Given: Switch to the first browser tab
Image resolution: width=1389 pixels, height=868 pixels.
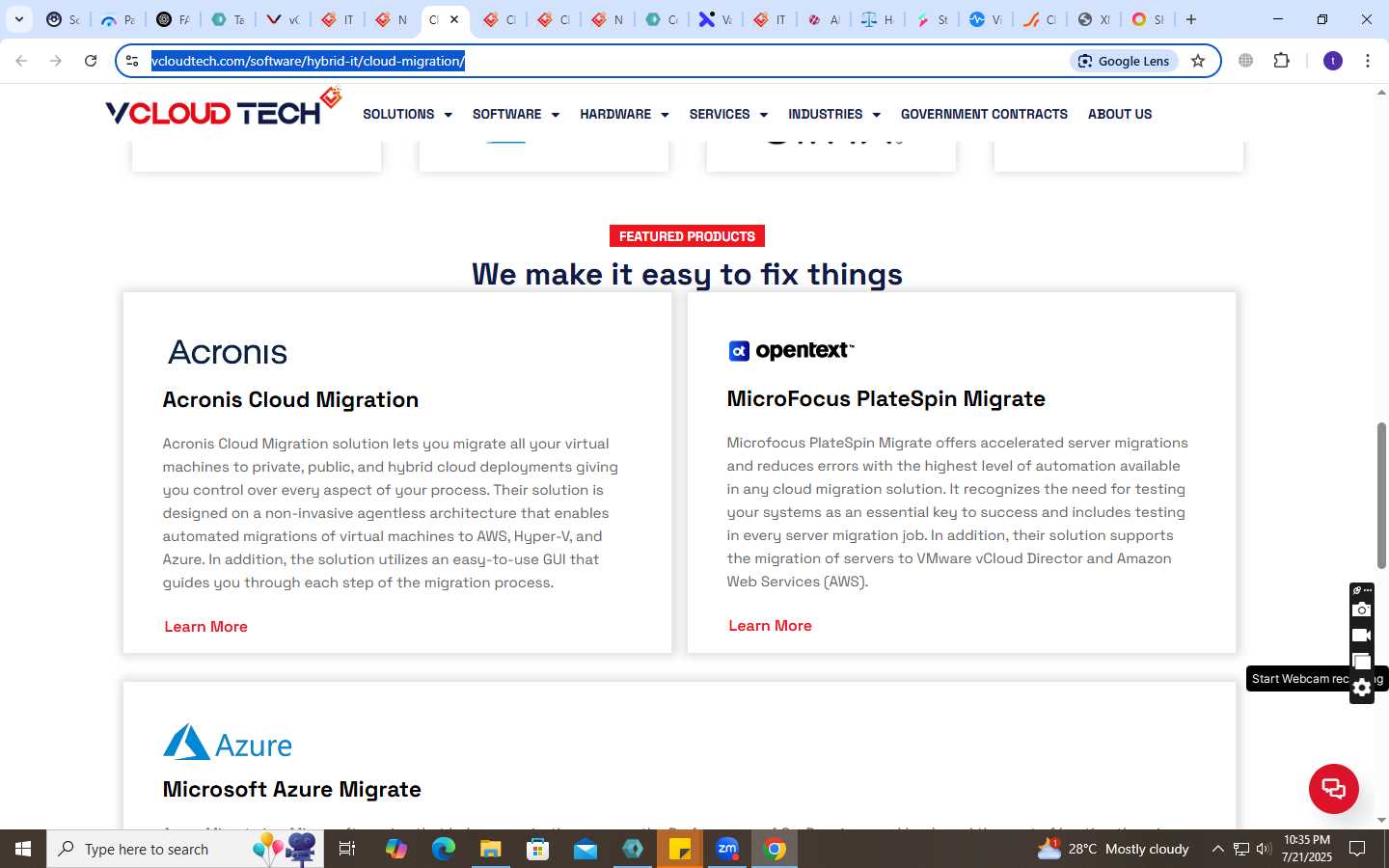Looking at the screenshot, I should [x=63, y=19].
